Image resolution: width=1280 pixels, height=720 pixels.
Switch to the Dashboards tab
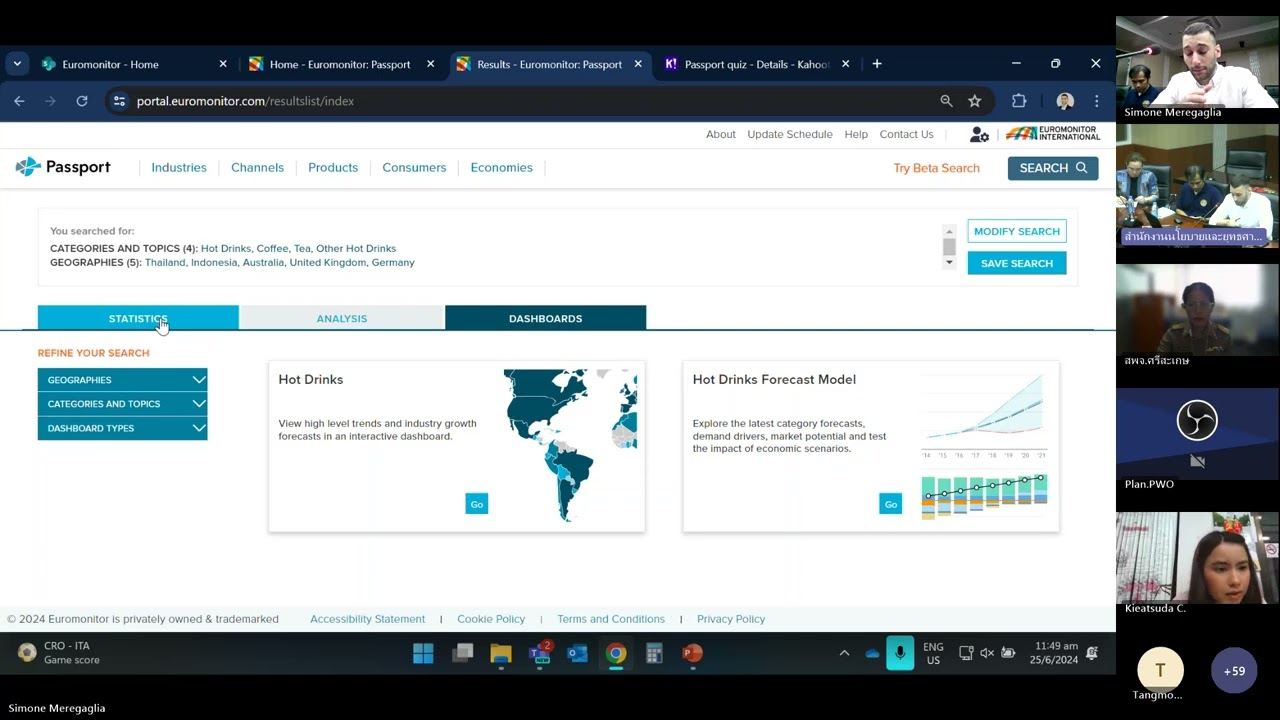pos(545,318)
